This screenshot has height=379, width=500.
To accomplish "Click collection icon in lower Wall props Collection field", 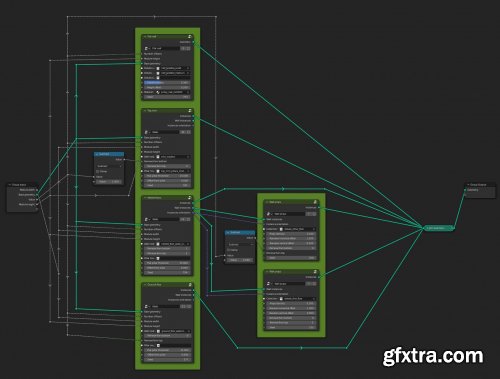I will (x=281, y=298).
